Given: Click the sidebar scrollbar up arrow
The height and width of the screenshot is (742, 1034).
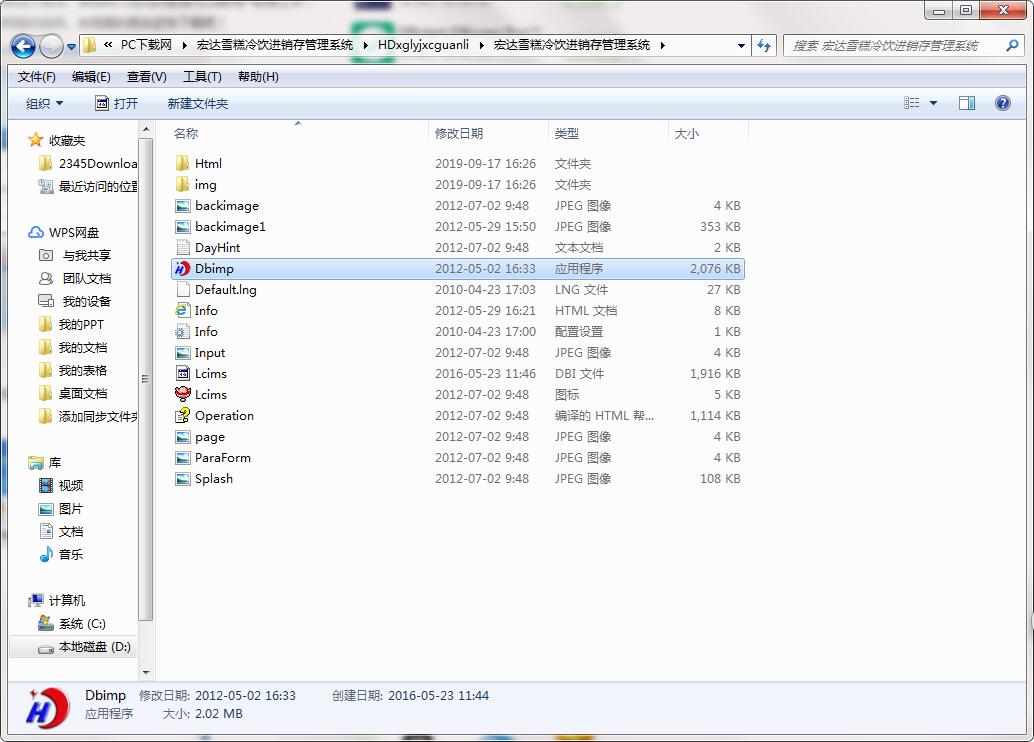Looking at the screenshot, I should (x=146, y=129).
